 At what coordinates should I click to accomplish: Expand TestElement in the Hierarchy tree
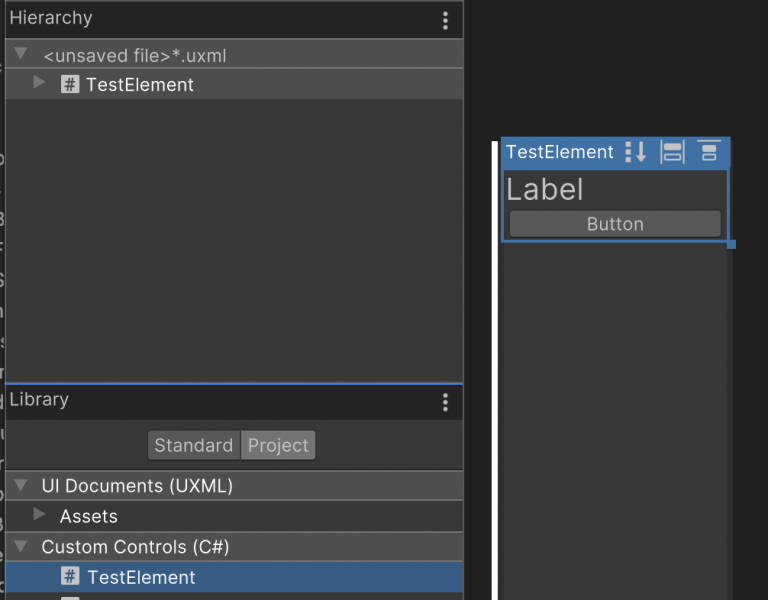tap(40, 84)
